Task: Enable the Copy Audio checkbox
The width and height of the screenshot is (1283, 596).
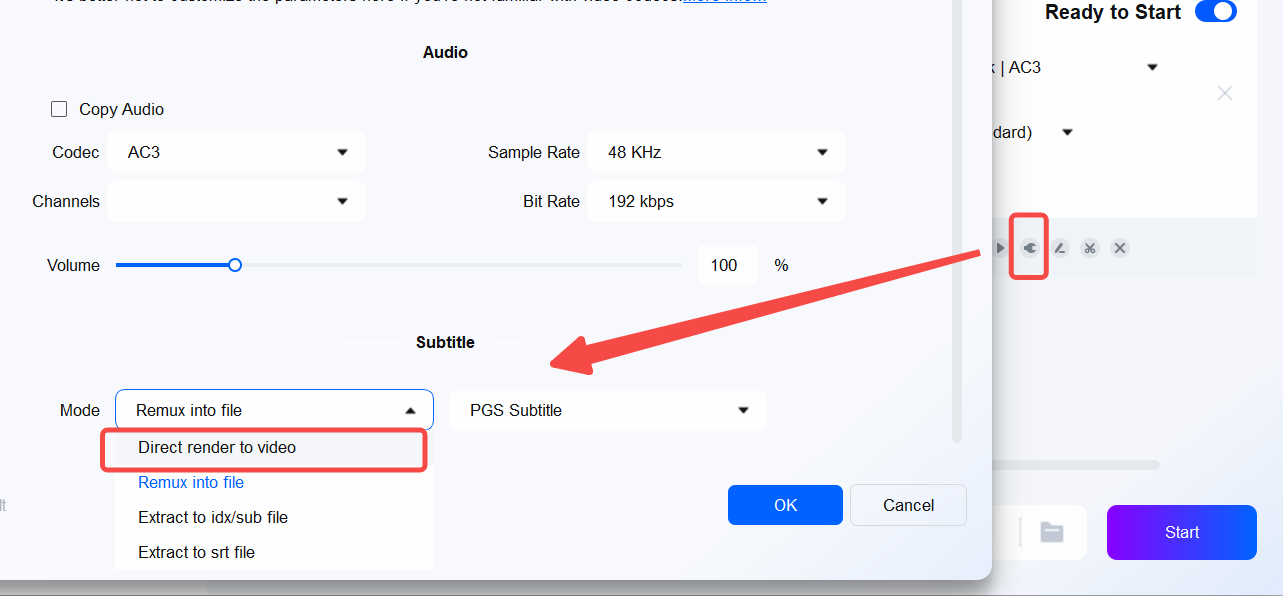Action: [x=59, y=109]
